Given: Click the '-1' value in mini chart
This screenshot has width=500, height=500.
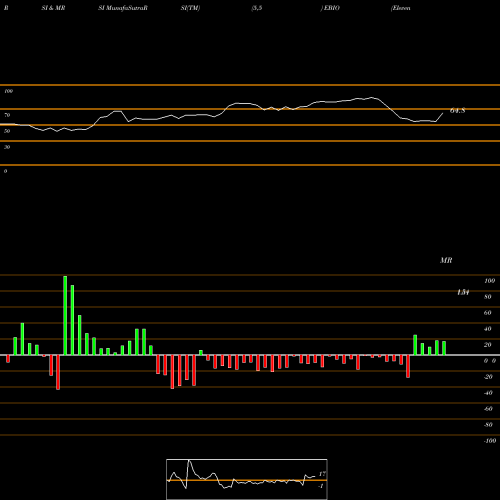Looking at the screenshot, I should pos(321,486).
